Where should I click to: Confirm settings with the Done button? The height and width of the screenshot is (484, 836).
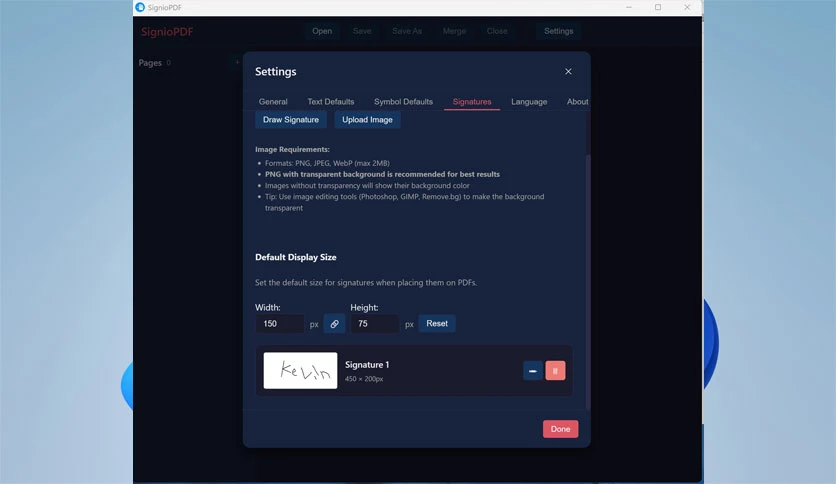(x=560, y=429)
